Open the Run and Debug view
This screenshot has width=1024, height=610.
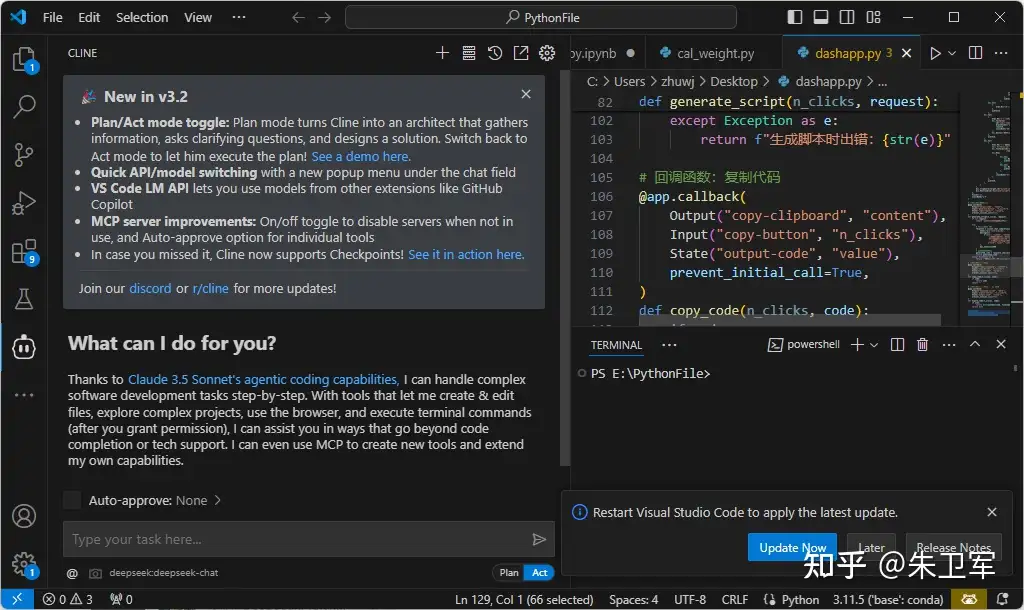coord(24,203)
